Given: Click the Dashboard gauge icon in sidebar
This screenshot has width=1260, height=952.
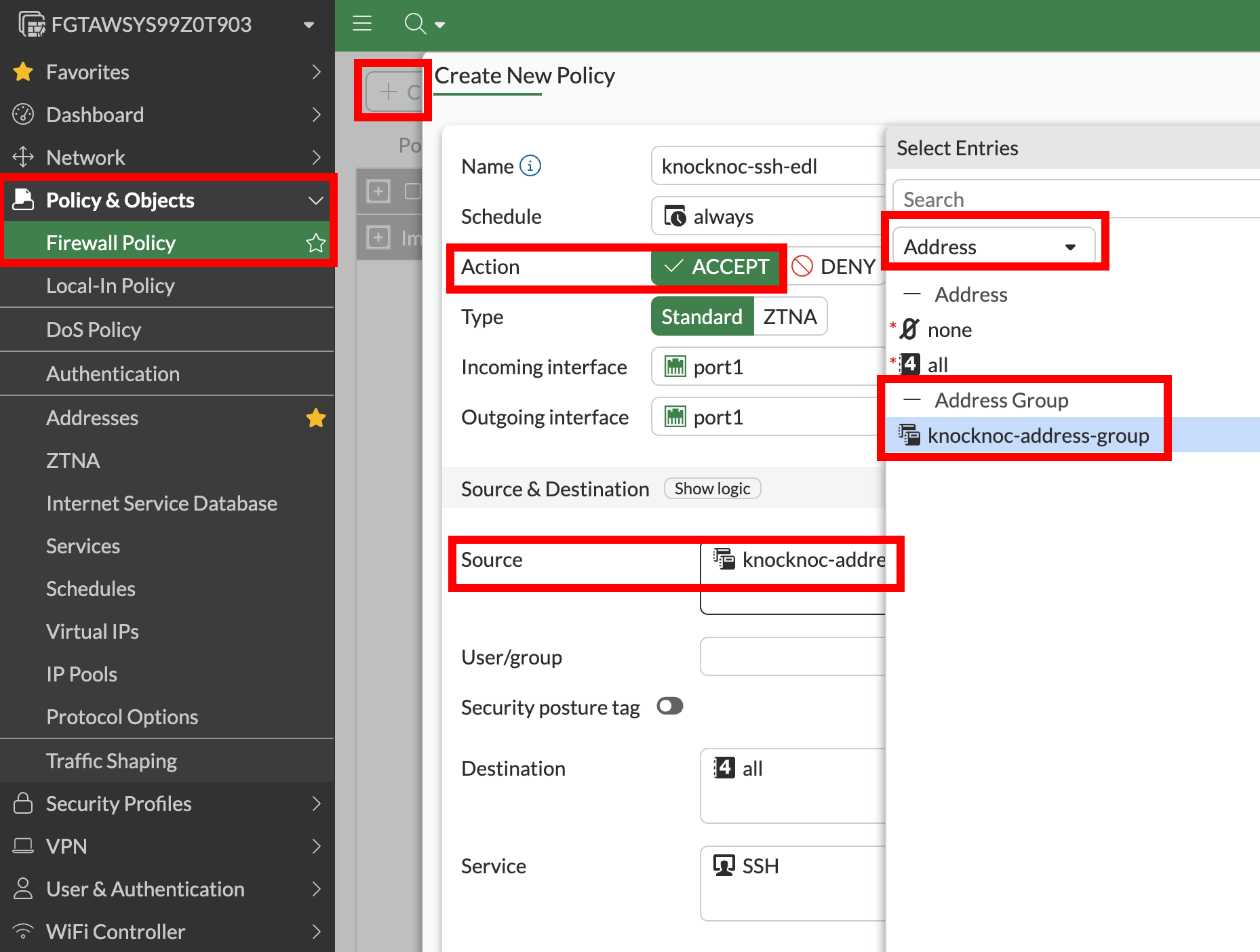Looking at the screenshot, I should 23,115.
